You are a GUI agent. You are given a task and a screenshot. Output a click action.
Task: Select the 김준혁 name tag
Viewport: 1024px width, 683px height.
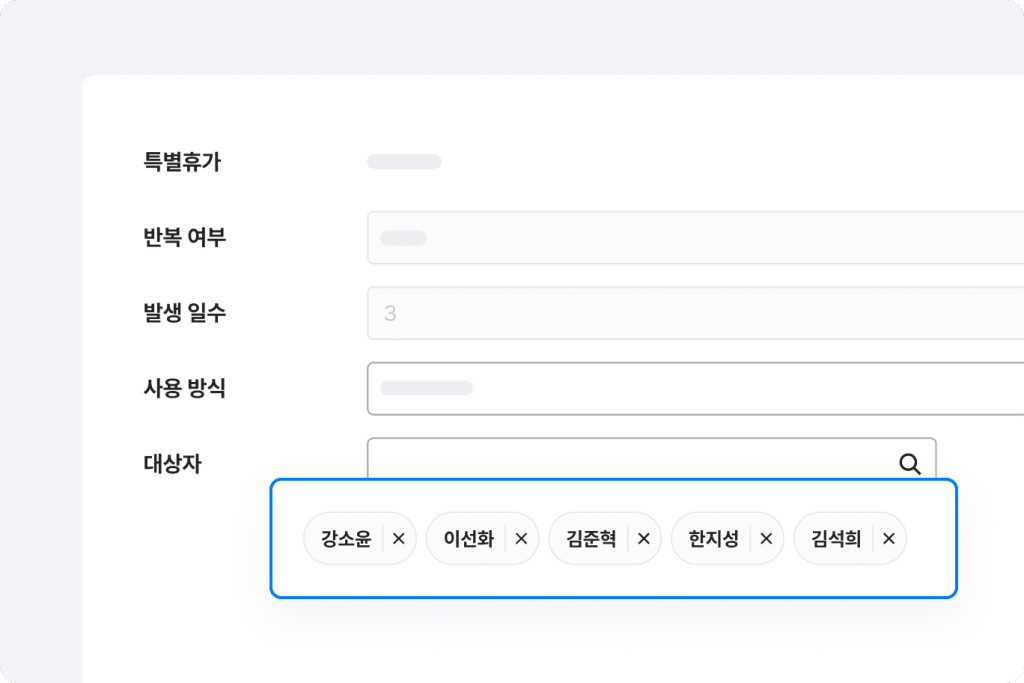pos(591,539)
